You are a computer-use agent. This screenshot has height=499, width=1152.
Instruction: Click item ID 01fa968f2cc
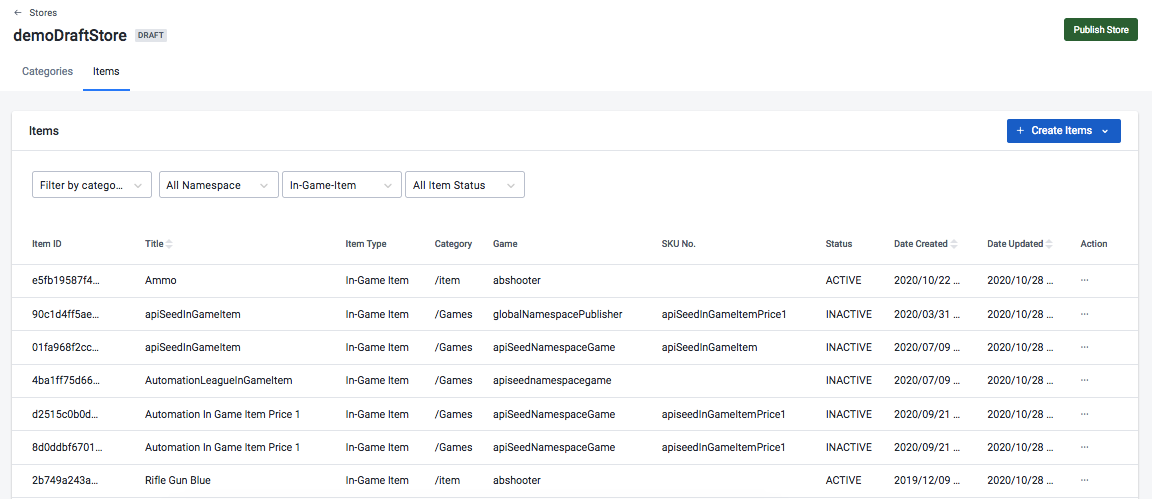pyautogui.click(x=65, y=347)
